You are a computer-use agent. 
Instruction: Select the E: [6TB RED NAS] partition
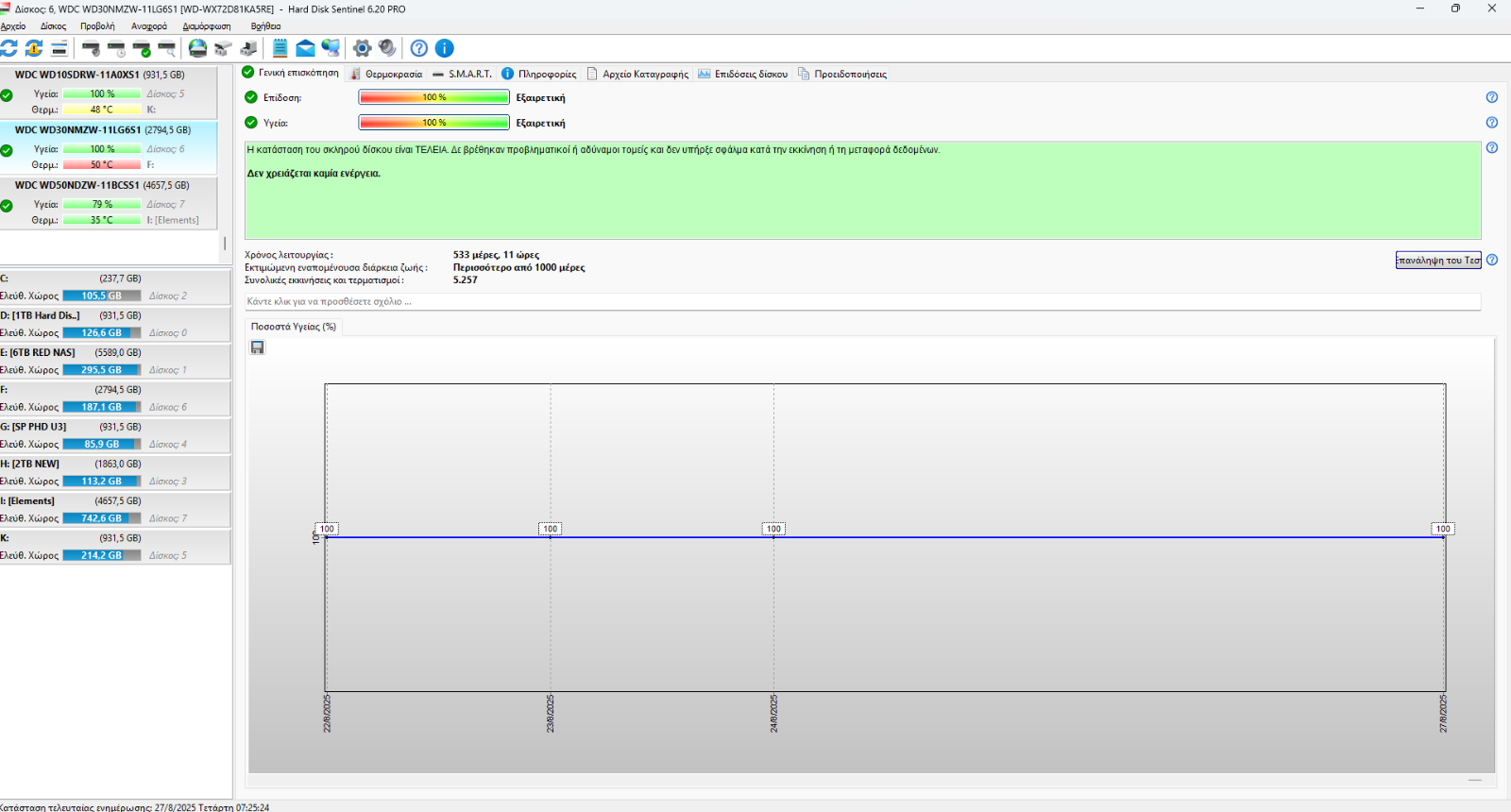pos(115,361)
